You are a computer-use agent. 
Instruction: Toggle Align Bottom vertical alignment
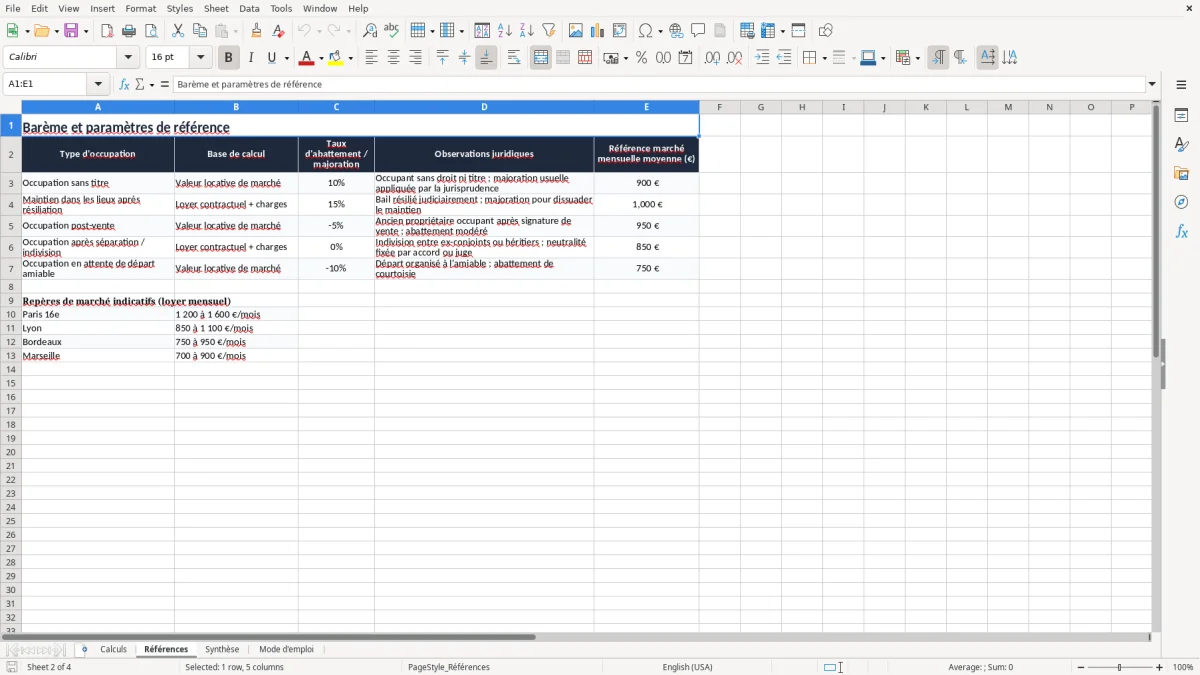tap(486, 58)
